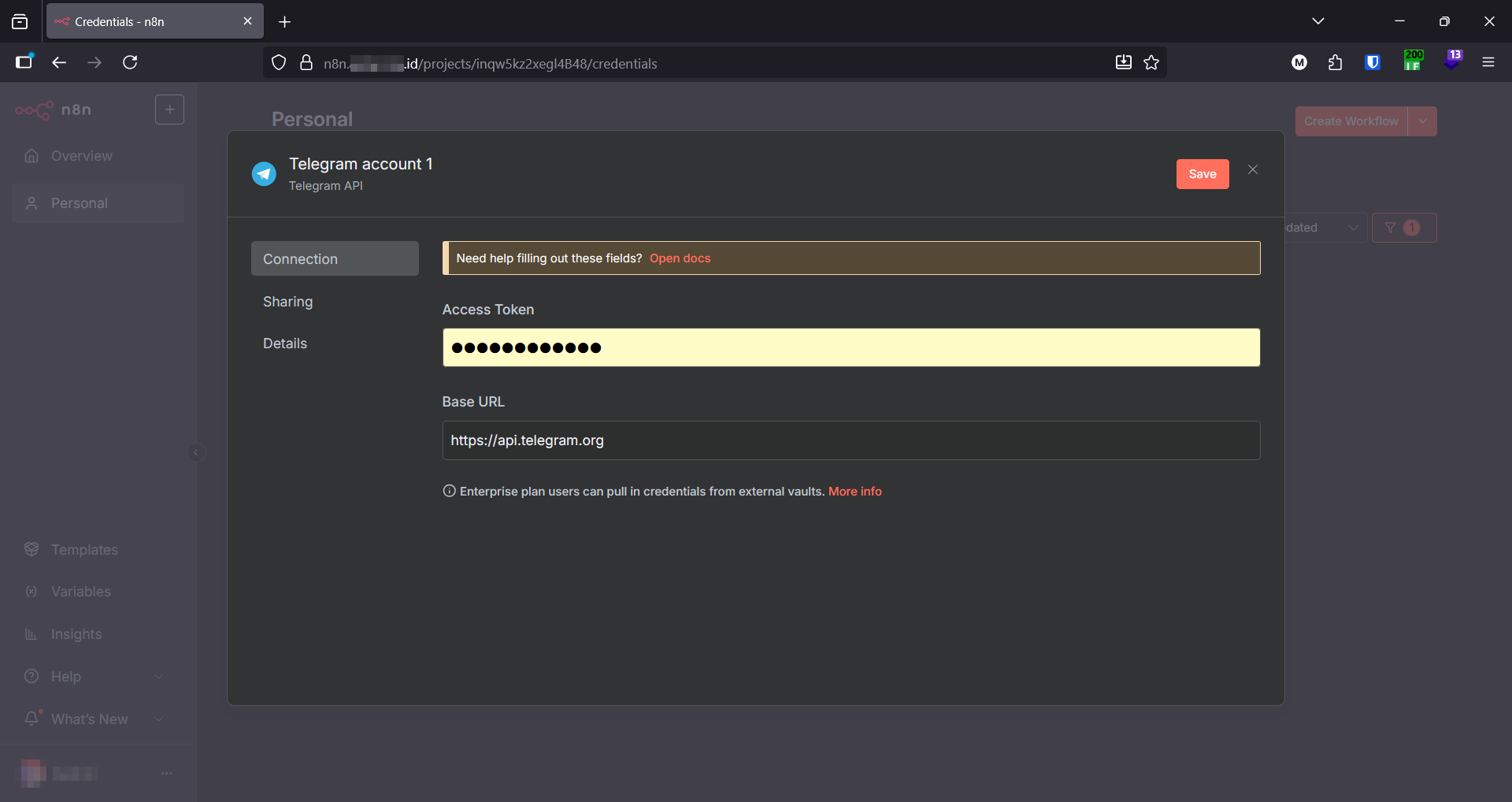Screen dimensions: 1512x802
Task: Select the Connection tab
Action: click(334, 259)
